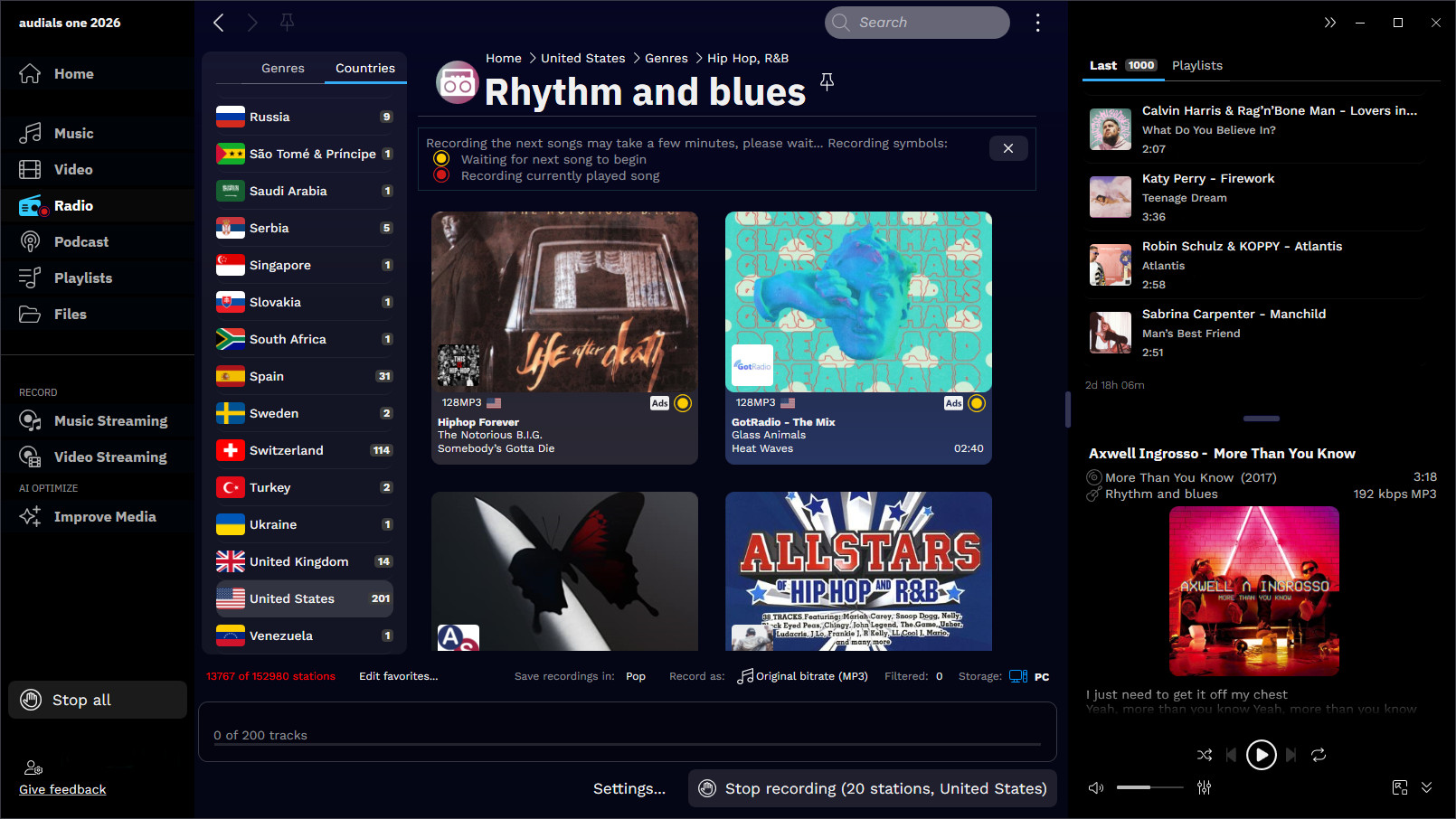Switch to Last 1000 tab
The height and width of the screenshot is (819, 1456).
pos(1122,65)
